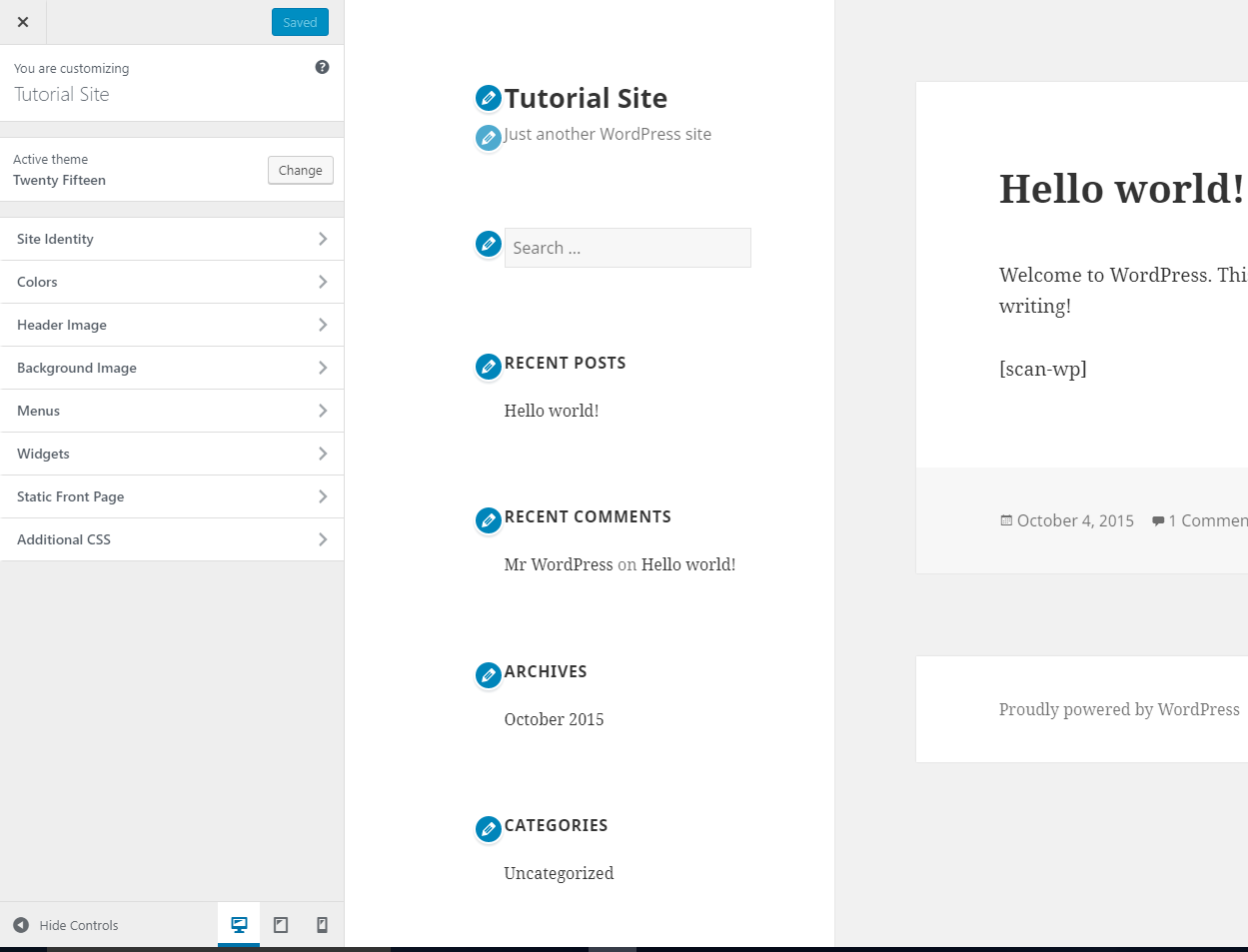This screenshot has height=952, width=1248.
Task: Open the Hello world! recent post link
Action: click(552, 411)
